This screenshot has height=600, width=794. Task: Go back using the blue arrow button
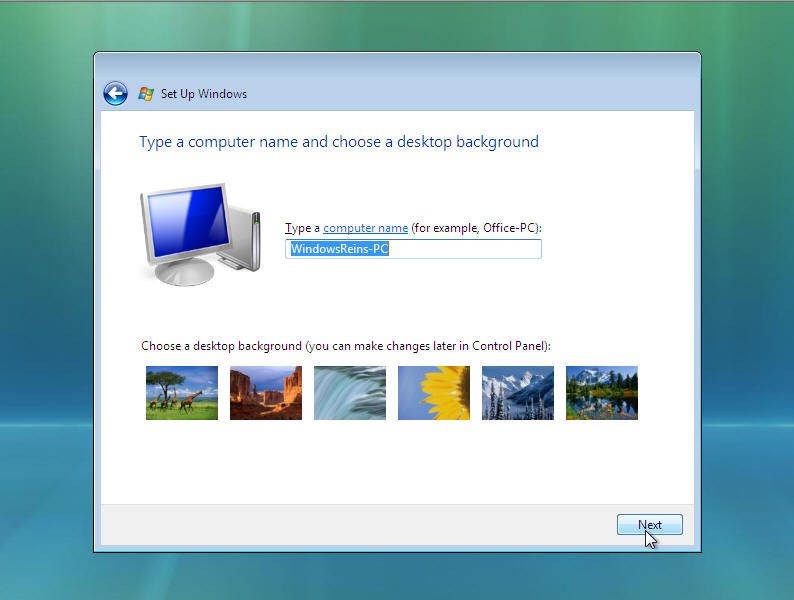(115, 94)
